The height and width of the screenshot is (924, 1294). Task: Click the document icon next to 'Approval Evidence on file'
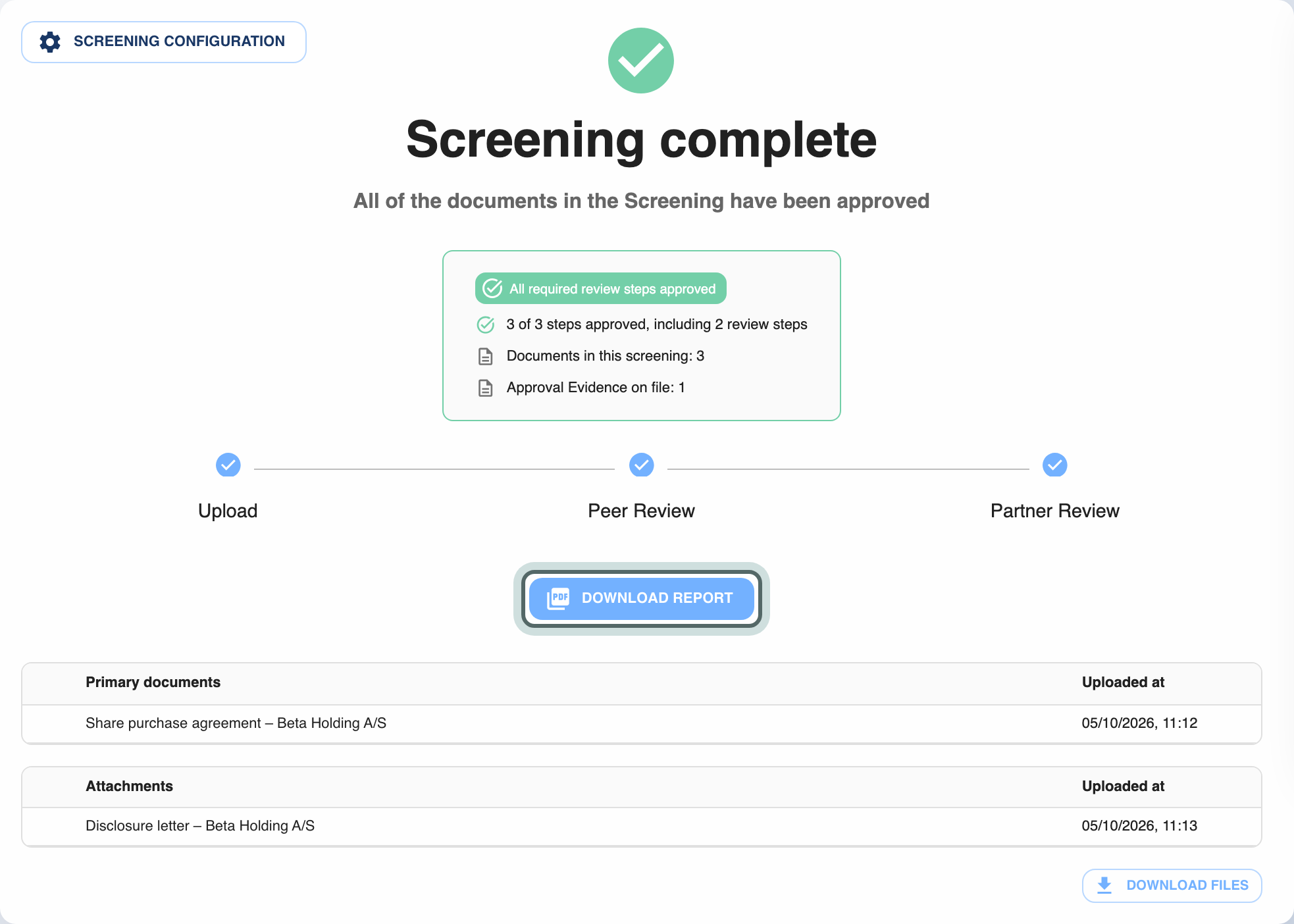click(x=486, y=388)
